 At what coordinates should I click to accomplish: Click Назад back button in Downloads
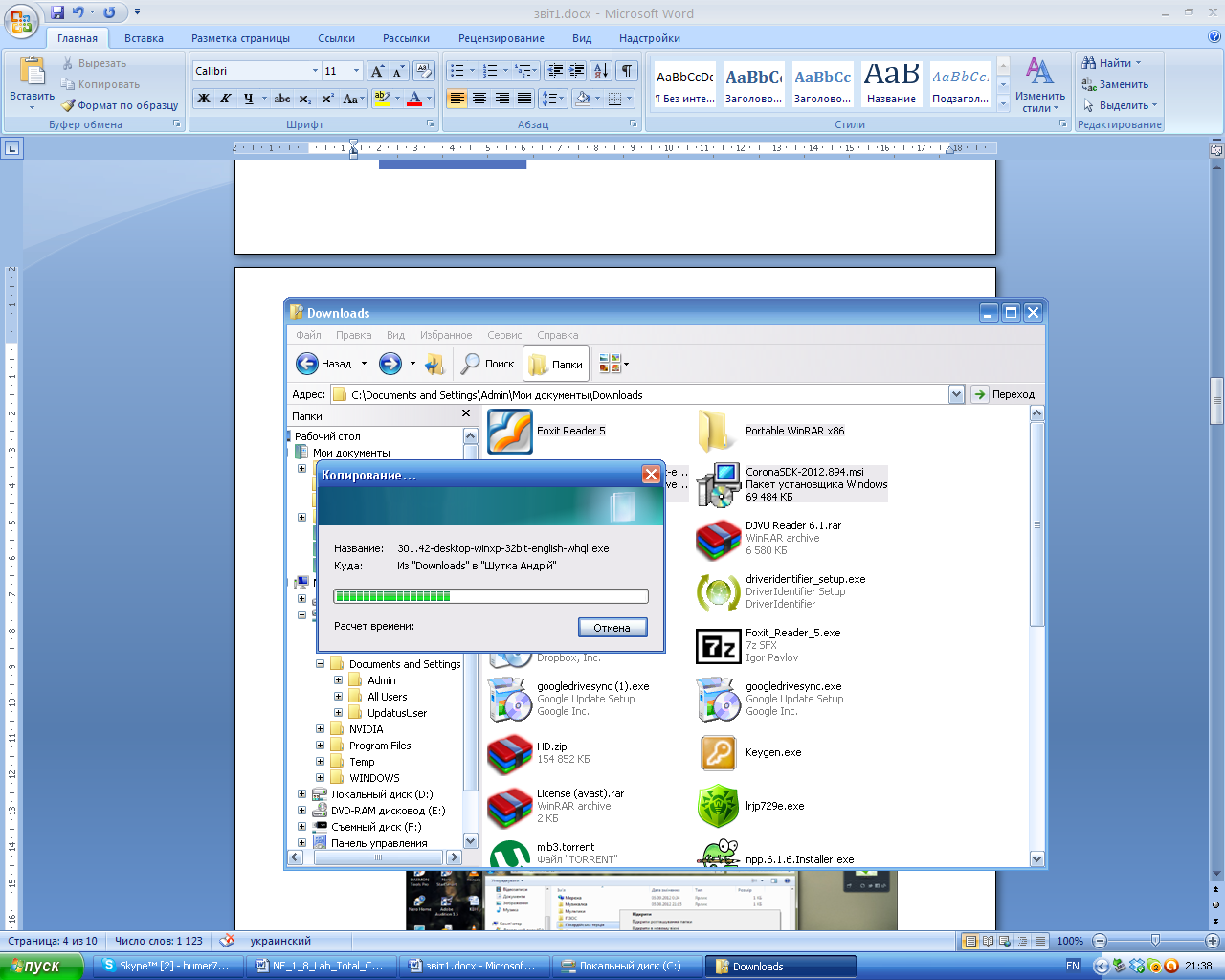click(323, 364)
